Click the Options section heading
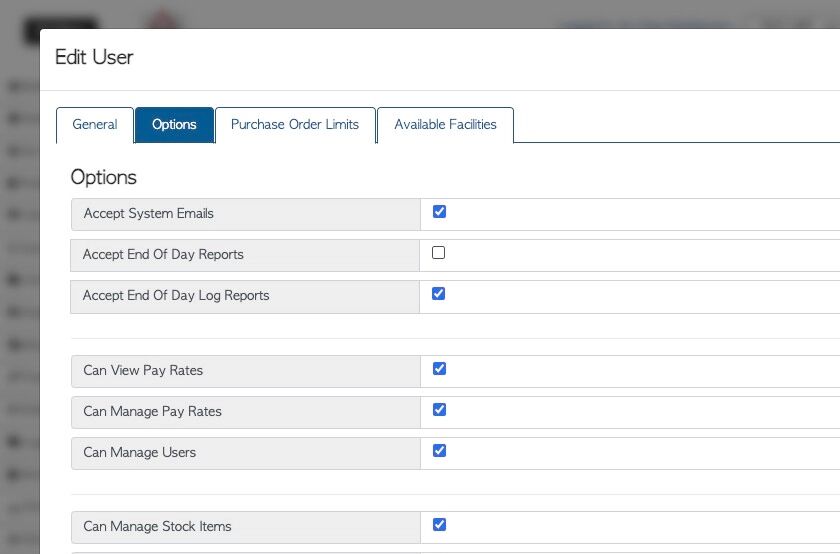This screenshot has width=840, height=554. click(103, 177)
